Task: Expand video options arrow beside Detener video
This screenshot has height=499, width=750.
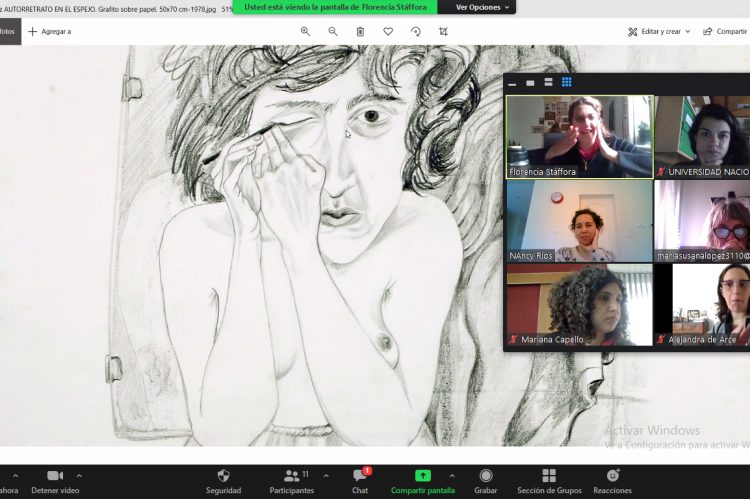Action: coord(80,475)
